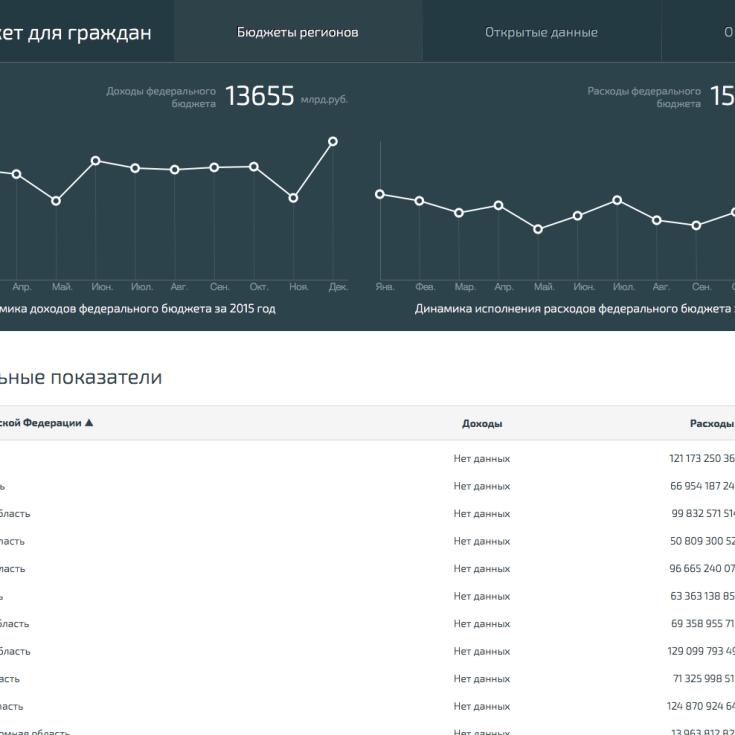
Task: Sort by the Федерации column arrow
Action: 89,423
